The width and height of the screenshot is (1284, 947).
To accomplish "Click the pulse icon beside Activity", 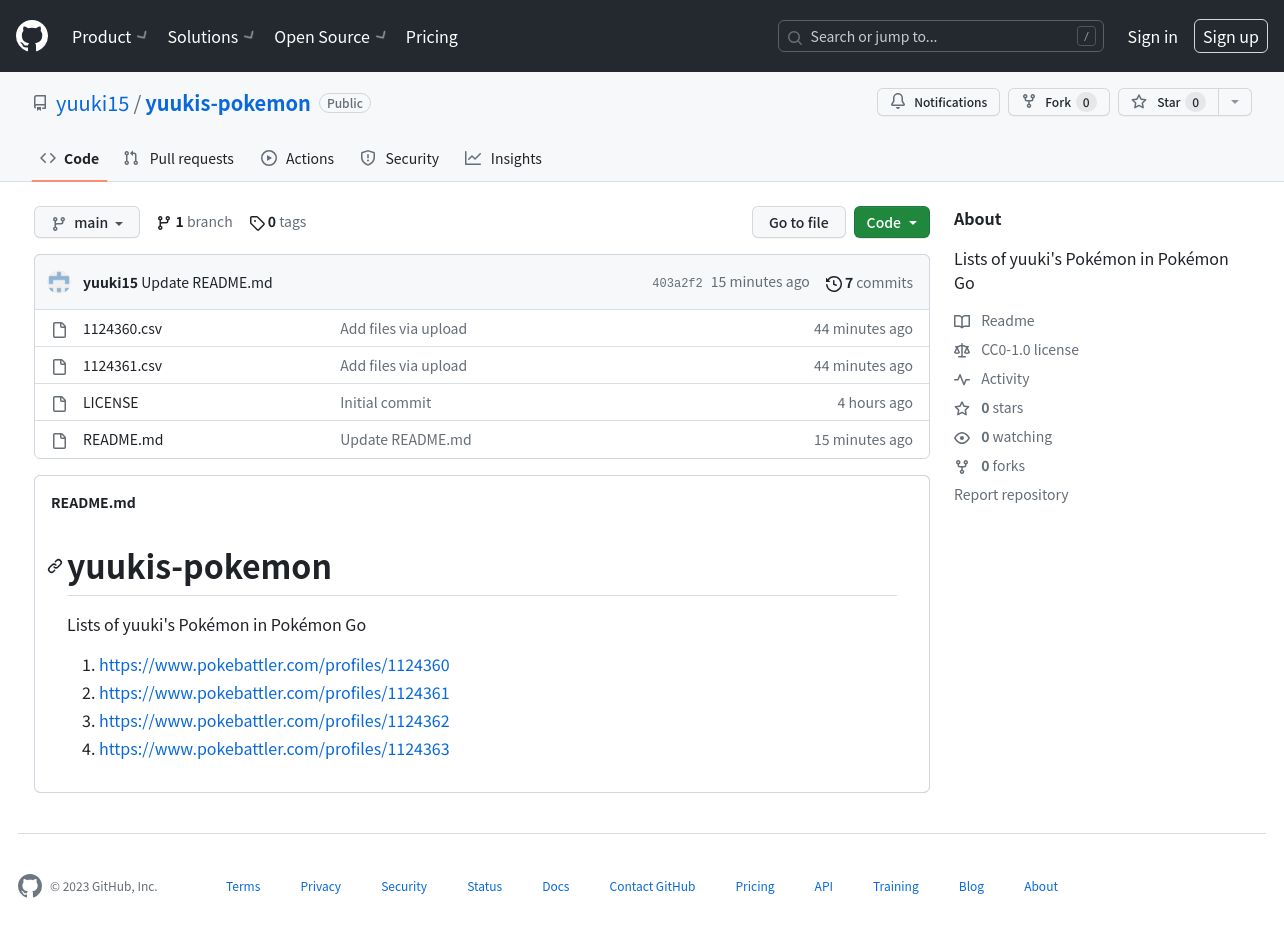I will tap(962, 379).
